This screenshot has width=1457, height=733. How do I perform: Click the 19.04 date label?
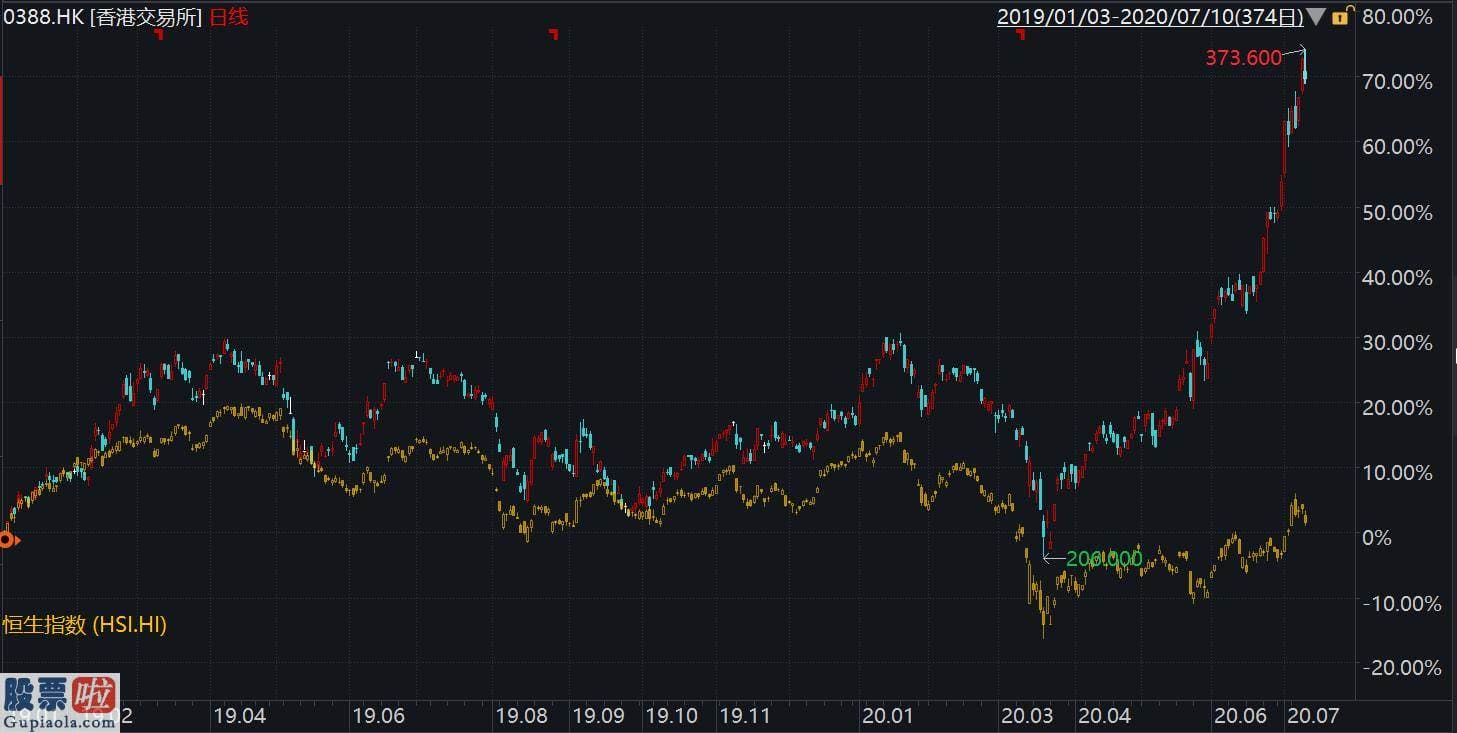click(x=239, y=716)
